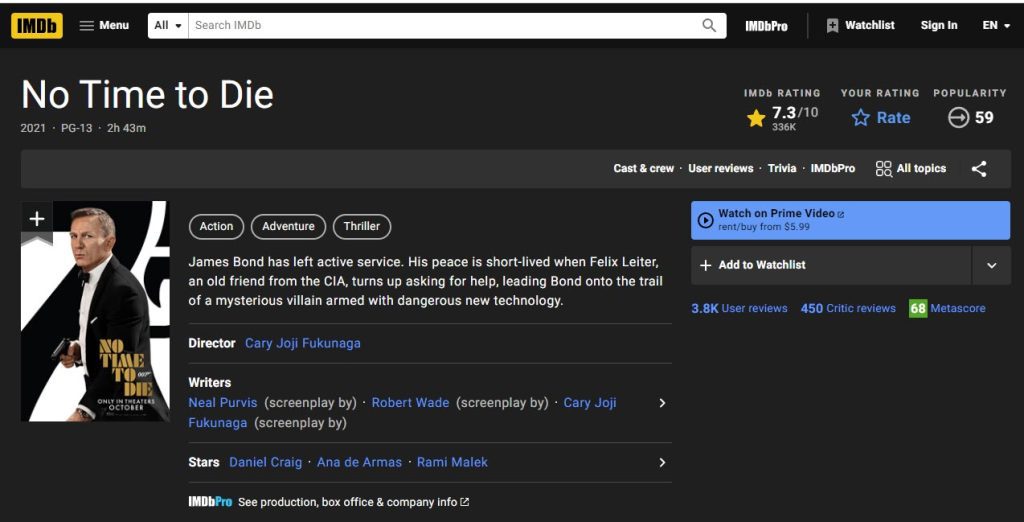Open the Trivia link
Viewport: 1024px width, 522px height.
coord(782,169)
